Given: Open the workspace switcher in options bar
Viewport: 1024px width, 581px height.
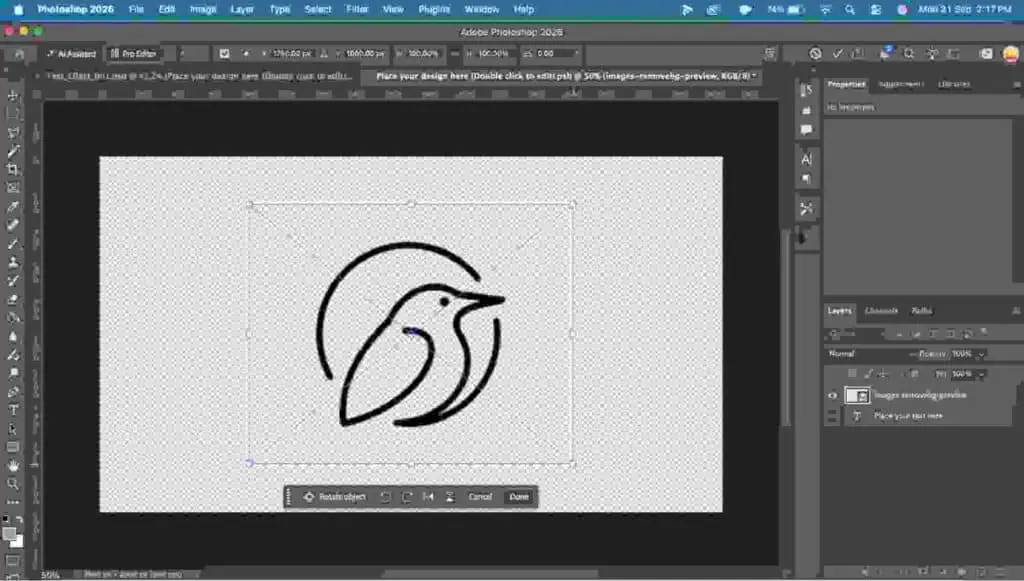Looking at the screenshot, I should (x=954, y=54).
